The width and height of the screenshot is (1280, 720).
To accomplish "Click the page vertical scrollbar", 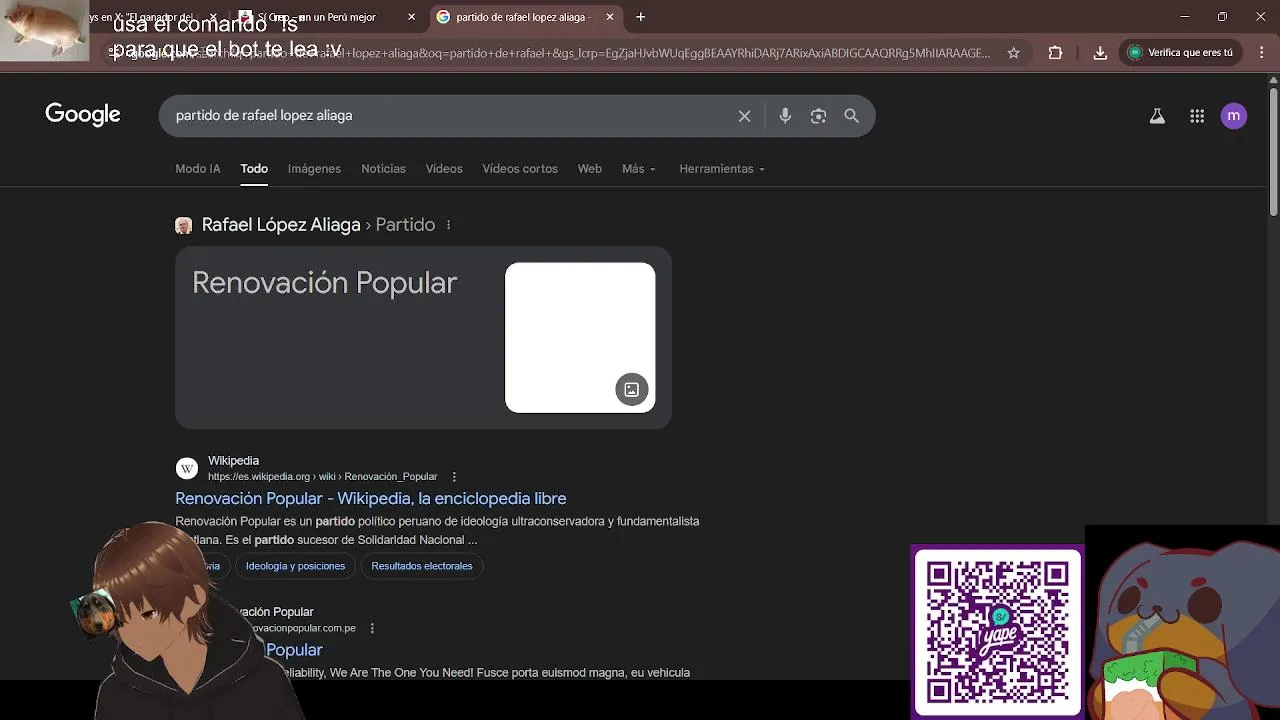I will (1273, 150).
